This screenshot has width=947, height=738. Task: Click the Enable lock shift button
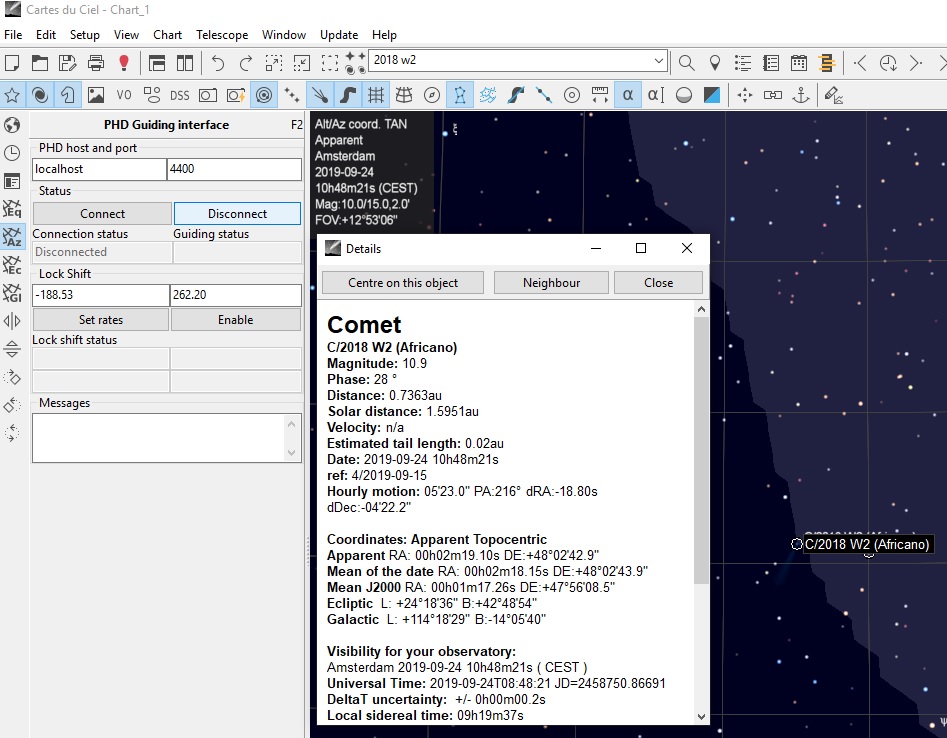(236, 319)
